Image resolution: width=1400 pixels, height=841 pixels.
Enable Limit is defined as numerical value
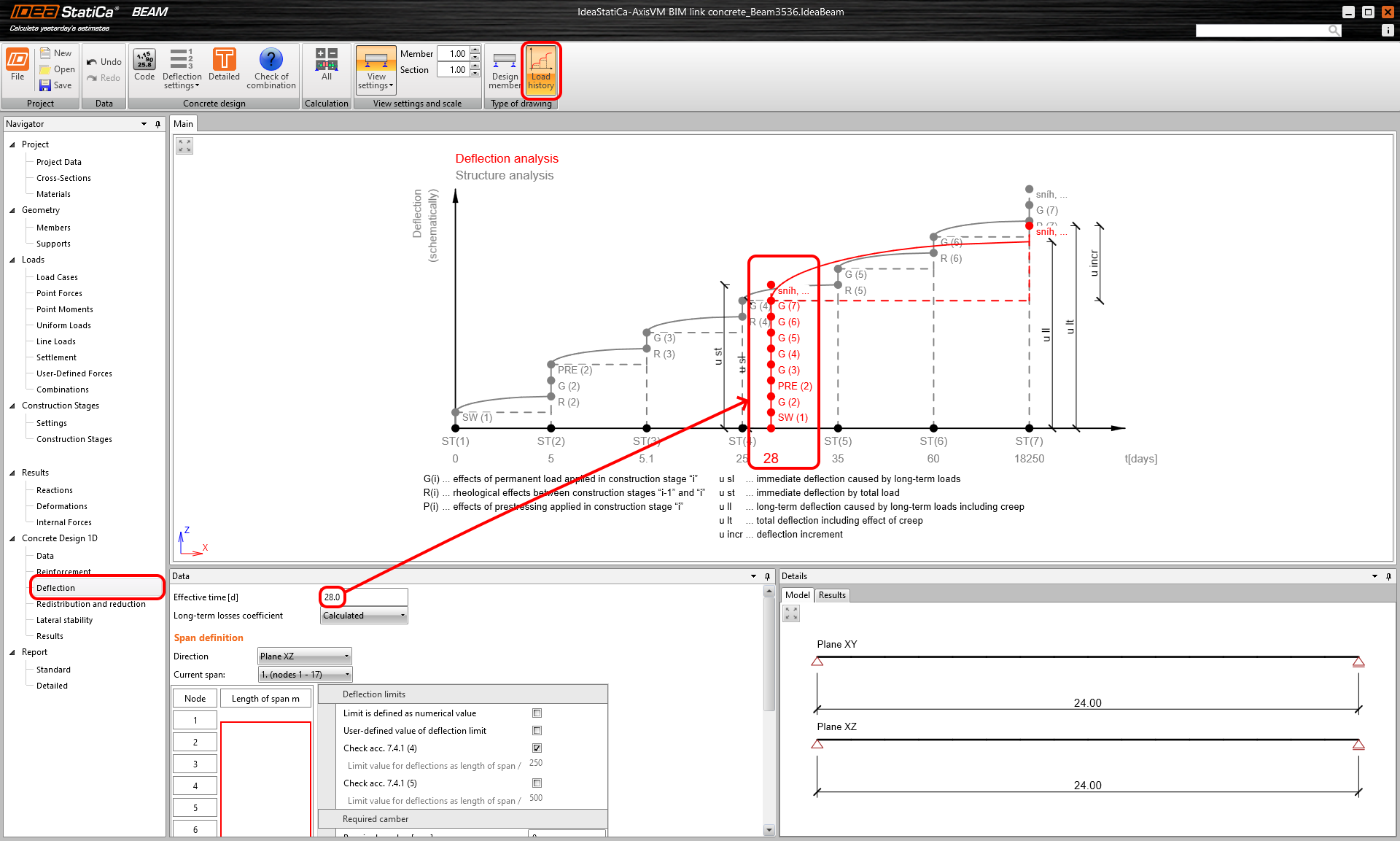pyautogui.click(x=537, y=713)
